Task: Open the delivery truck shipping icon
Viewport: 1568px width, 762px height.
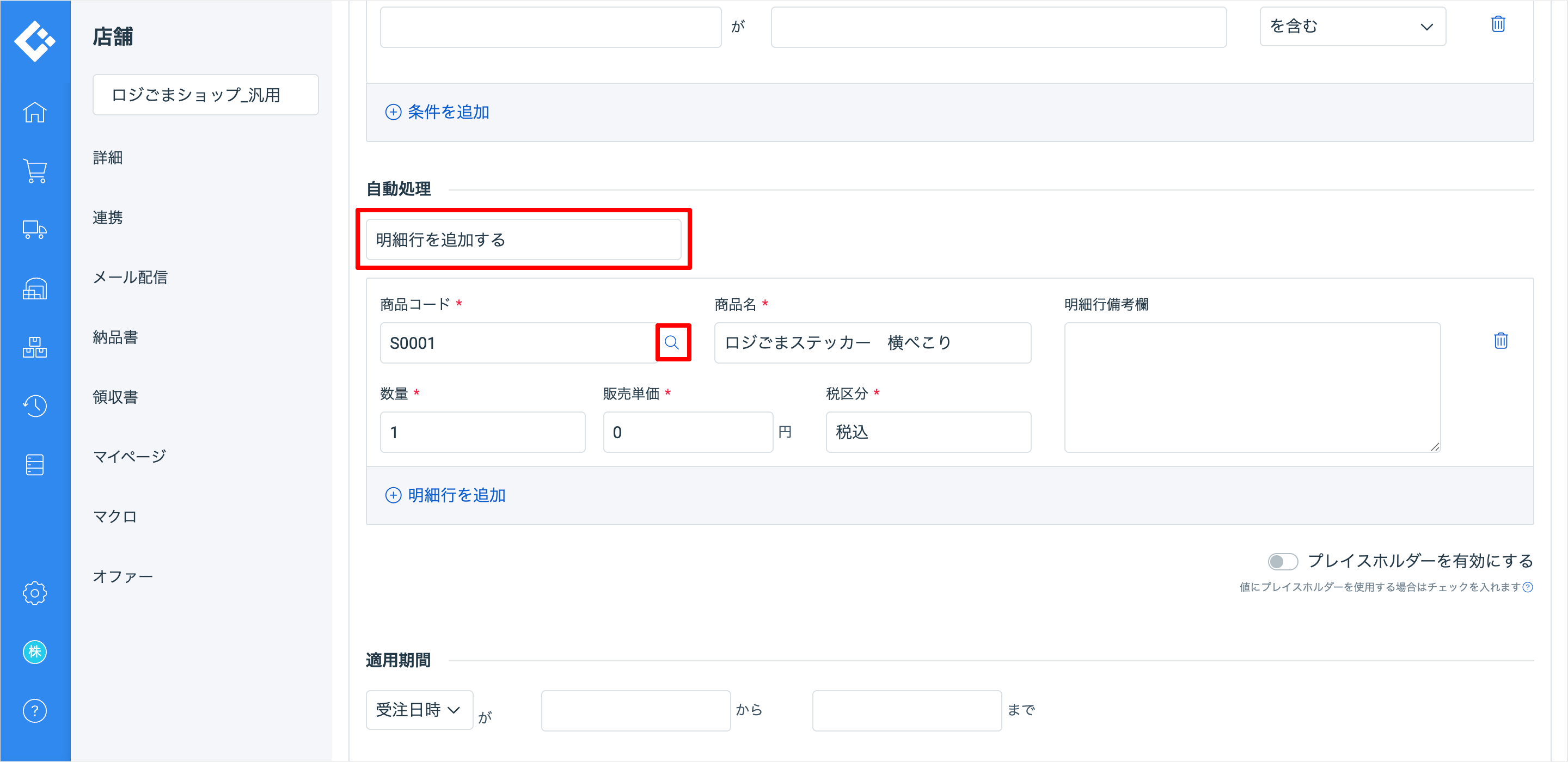Action: 35,230
